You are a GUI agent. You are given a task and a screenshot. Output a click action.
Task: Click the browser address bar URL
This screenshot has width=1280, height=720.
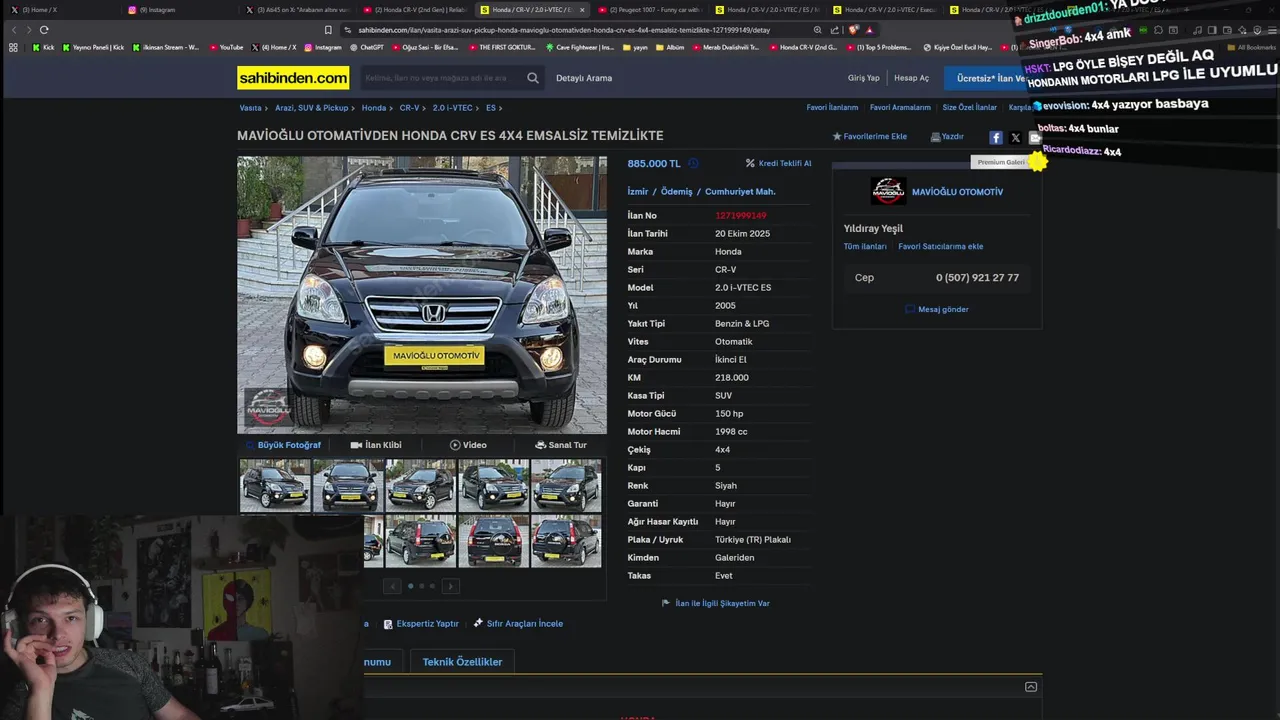point(565,30)
